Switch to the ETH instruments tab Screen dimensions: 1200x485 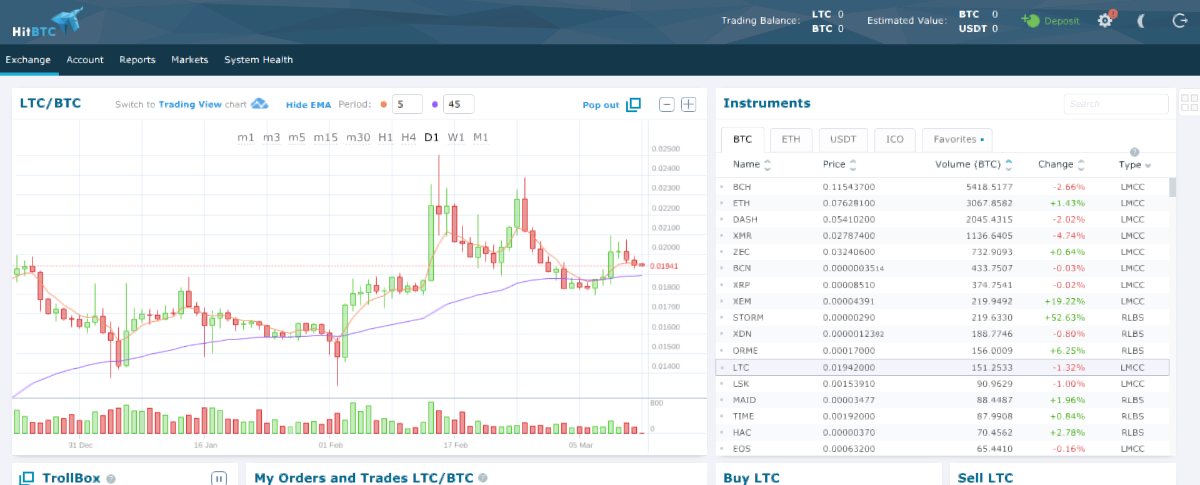coord(790,140)
